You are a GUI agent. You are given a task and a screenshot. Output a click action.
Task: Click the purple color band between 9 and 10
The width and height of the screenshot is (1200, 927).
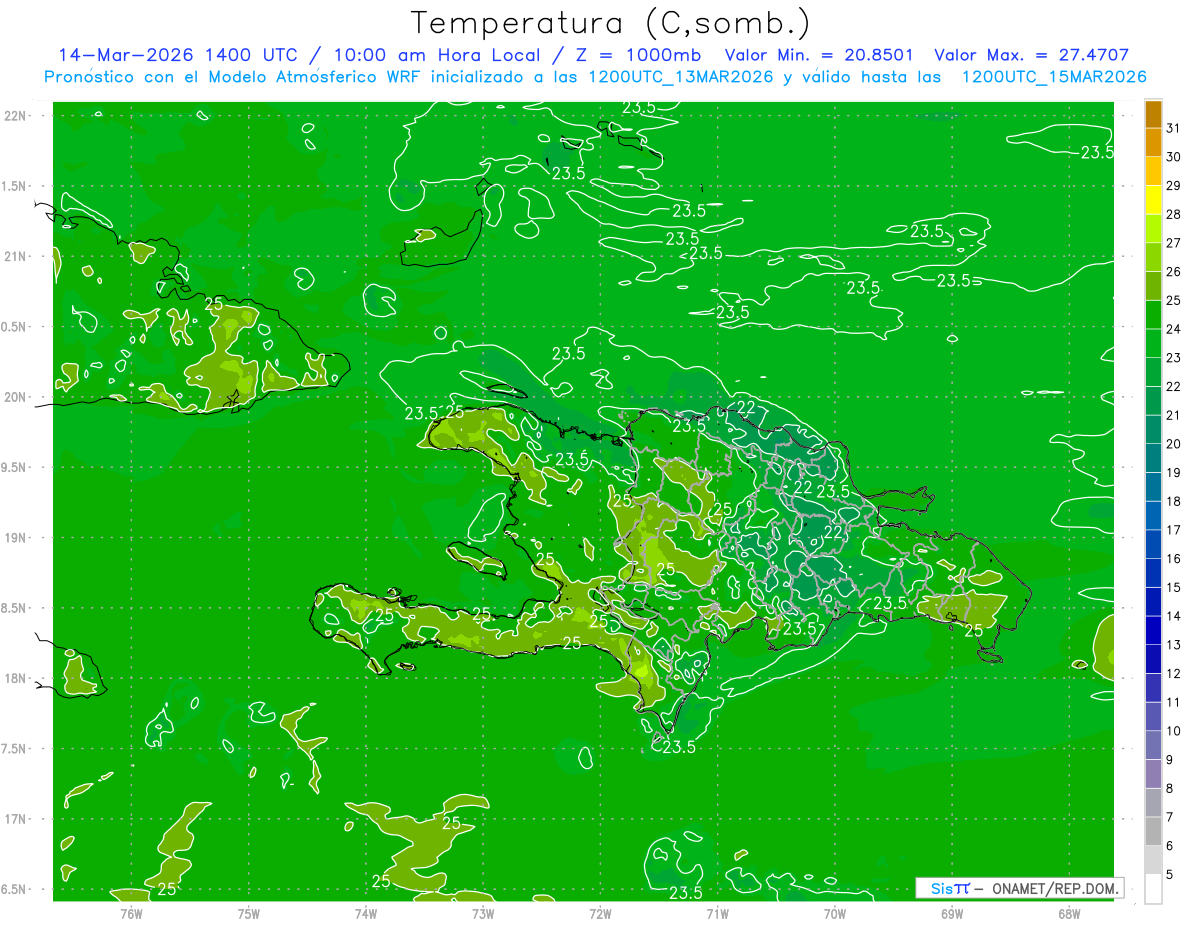coord(1153,745)
